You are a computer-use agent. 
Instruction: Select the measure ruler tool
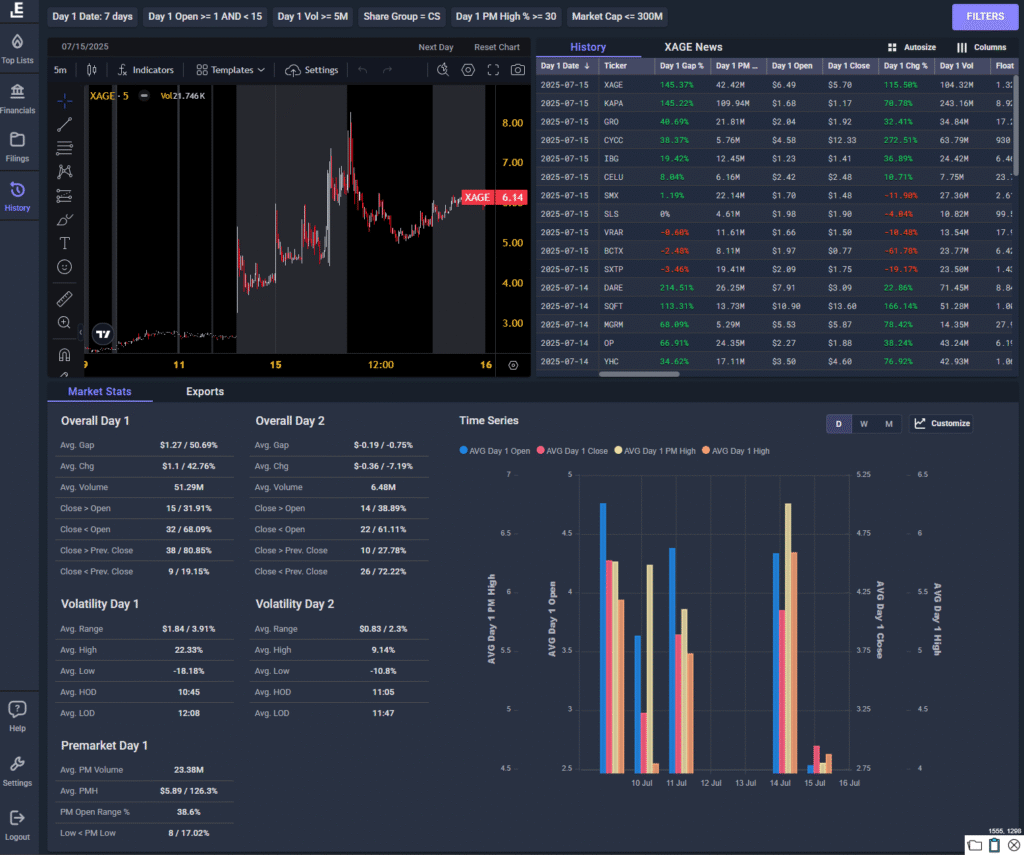pos(64,297)
